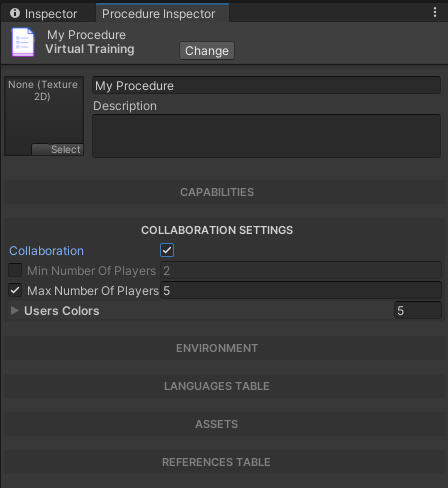Click into the Description text area
The image size is (448, 488).
(x=266, y=136)
